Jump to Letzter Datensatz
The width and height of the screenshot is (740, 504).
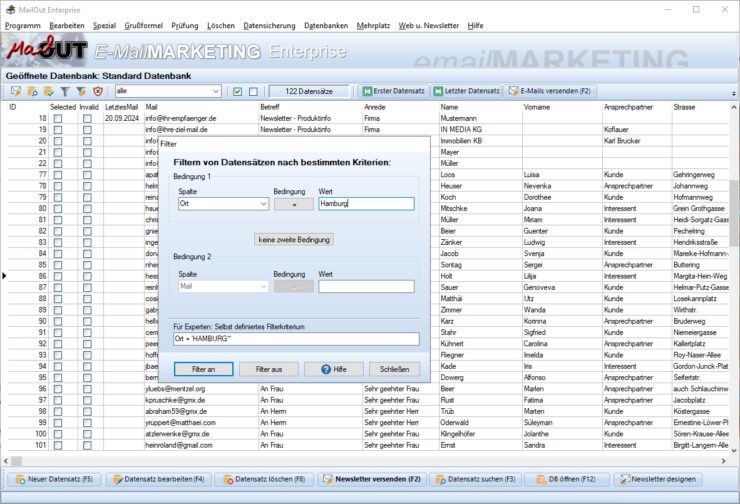pos(466,91)
